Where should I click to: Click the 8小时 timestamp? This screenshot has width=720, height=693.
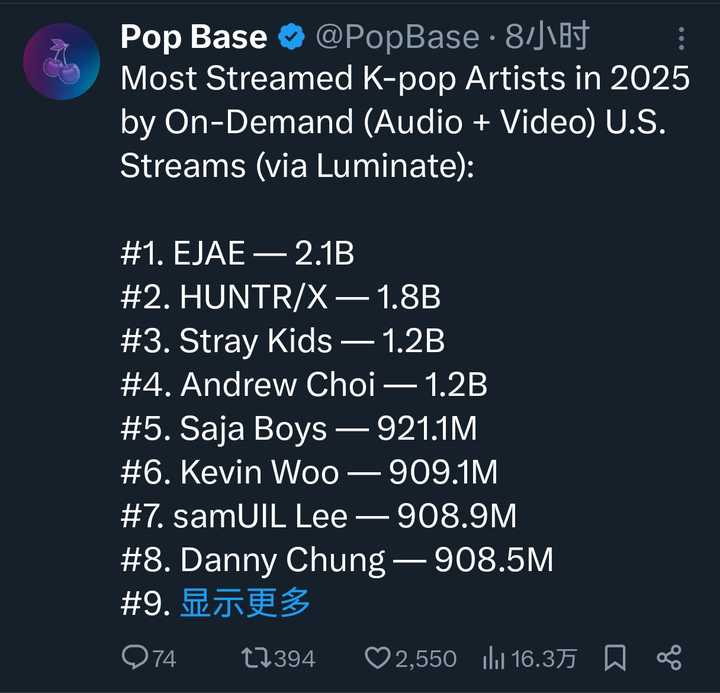pos(547,38)
